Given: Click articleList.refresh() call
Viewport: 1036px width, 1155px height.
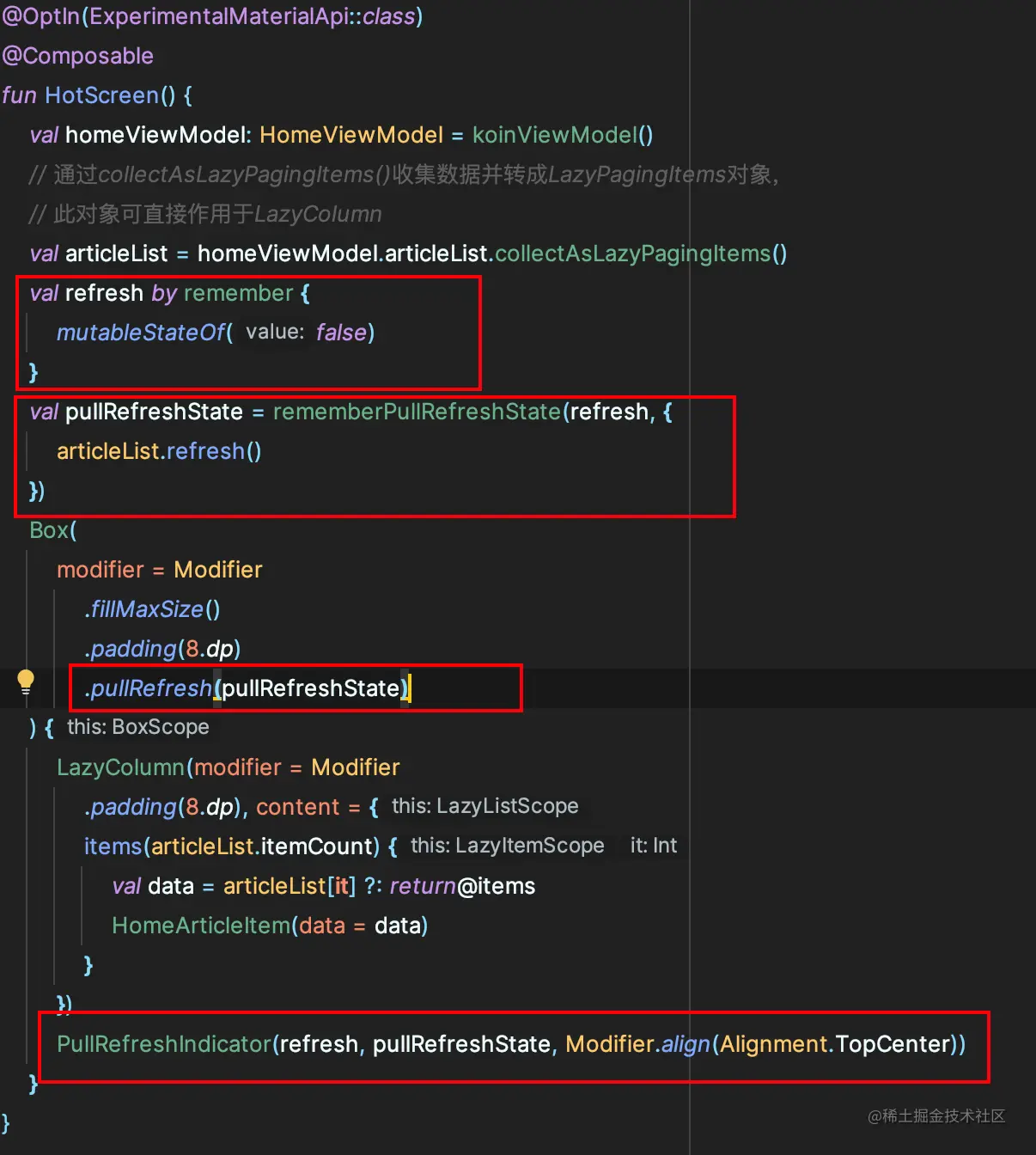Looking at the screenshot, I should pyautogui.click(x=159, y=451).
